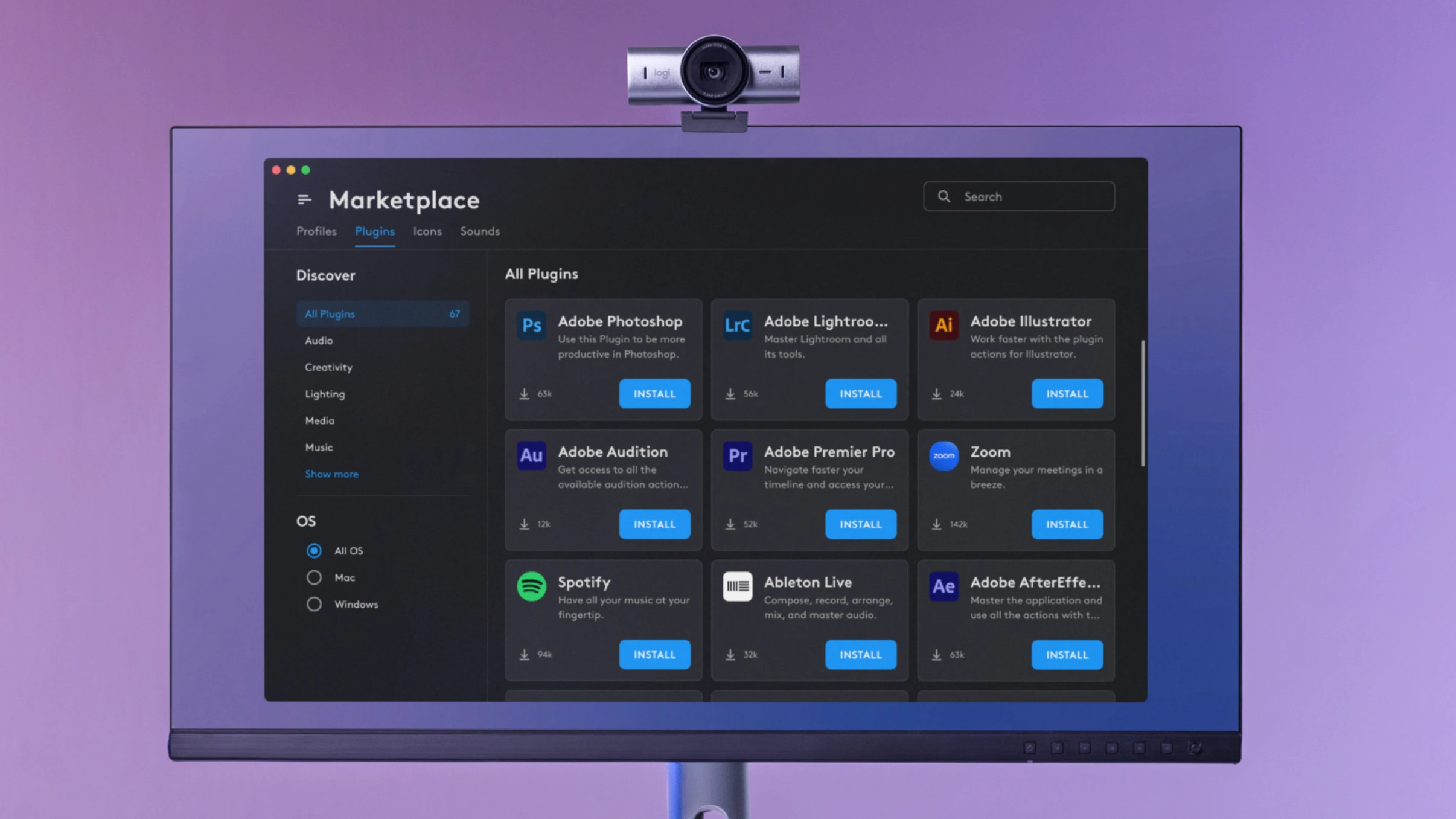Screen dimensions: 1456x819
Task: Open the hamburger menu next to Marketplace
Action: click(304, 199)
